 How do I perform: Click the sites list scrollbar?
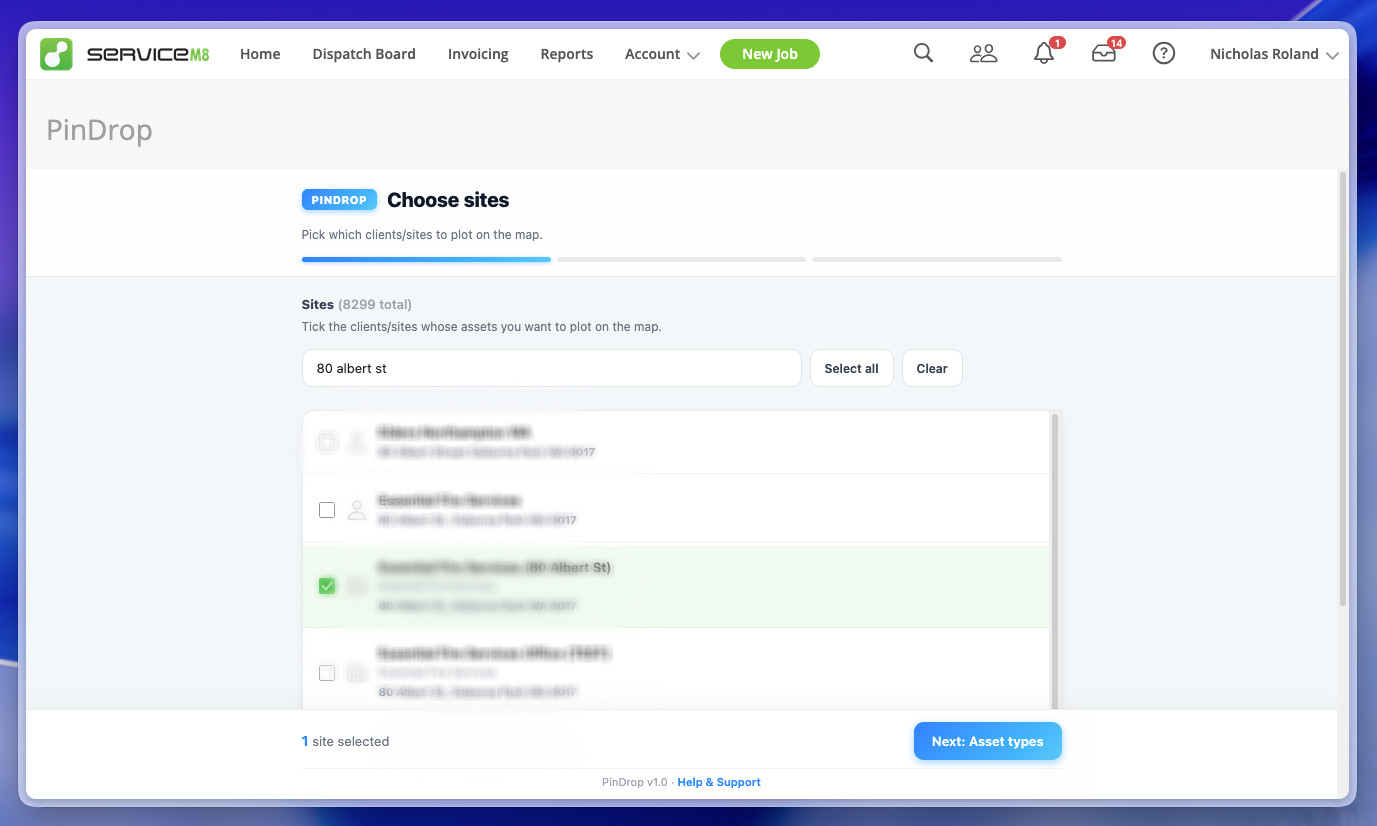pos(1054,560)
